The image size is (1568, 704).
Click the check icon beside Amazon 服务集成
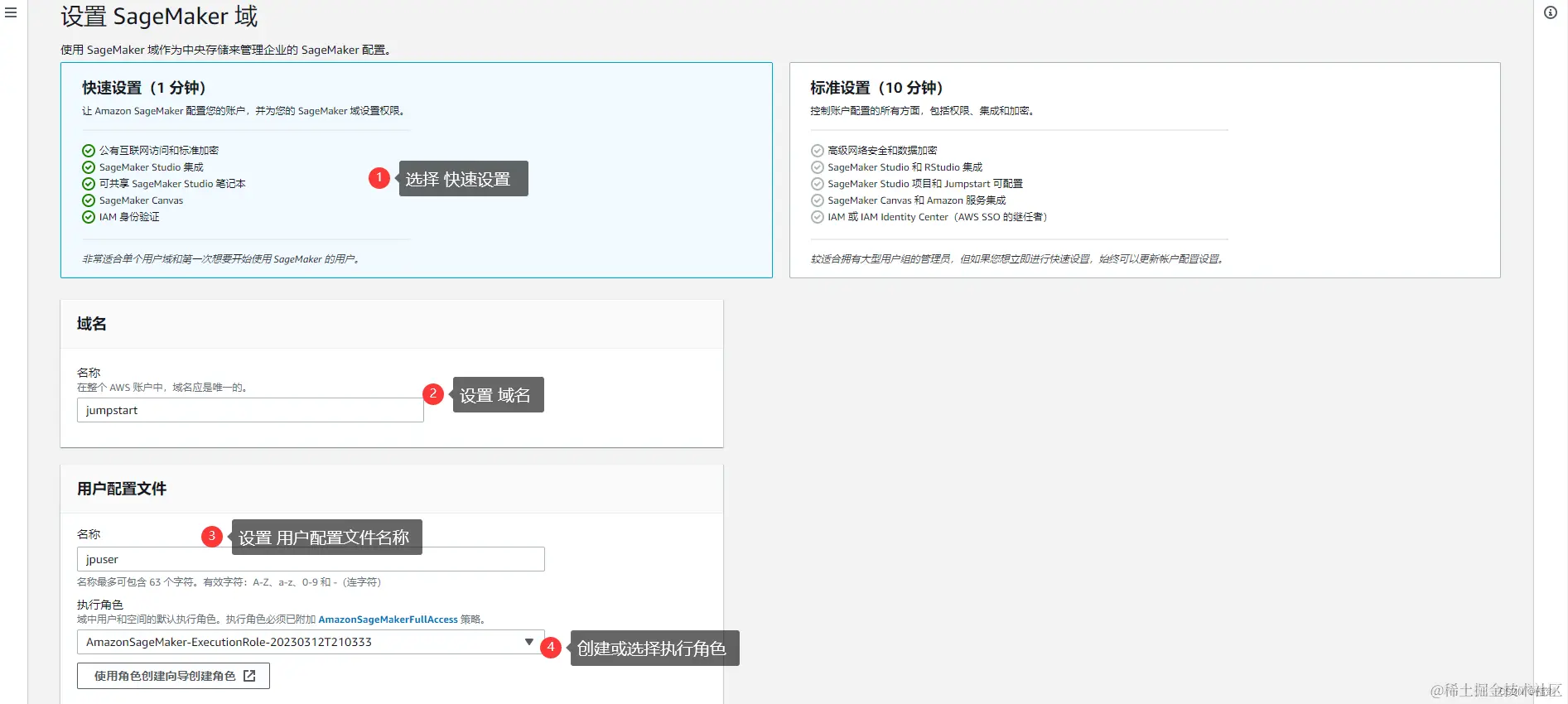(x=818, y=200)
